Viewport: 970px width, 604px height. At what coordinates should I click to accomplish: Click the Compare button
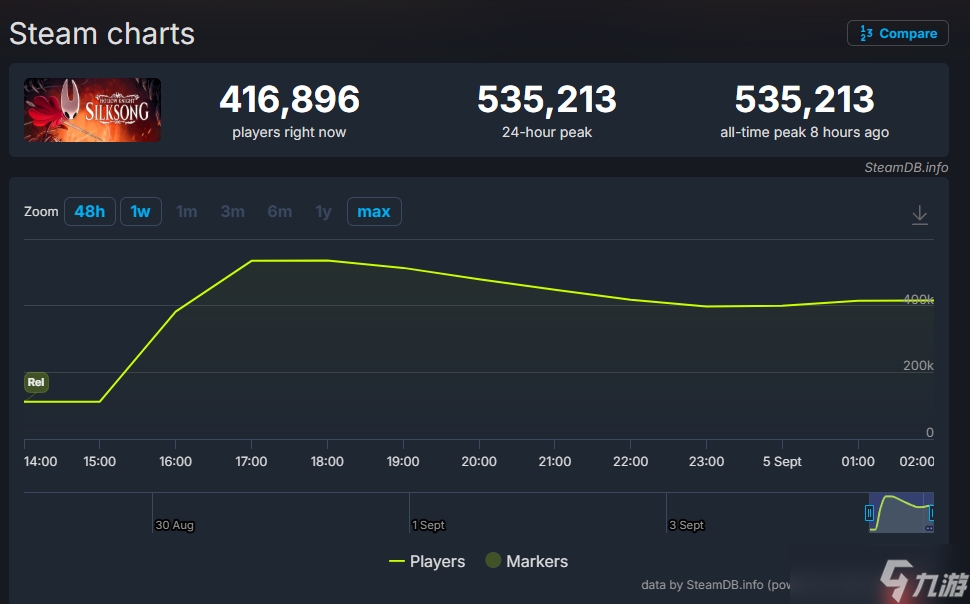(x=897, y=33)
